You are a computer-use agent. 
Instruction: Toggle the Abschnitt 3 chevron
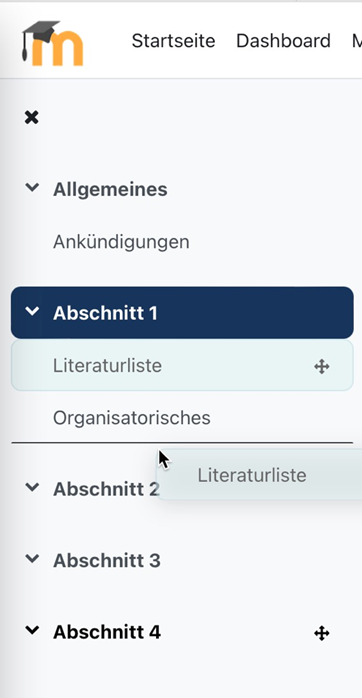(32, 559)
